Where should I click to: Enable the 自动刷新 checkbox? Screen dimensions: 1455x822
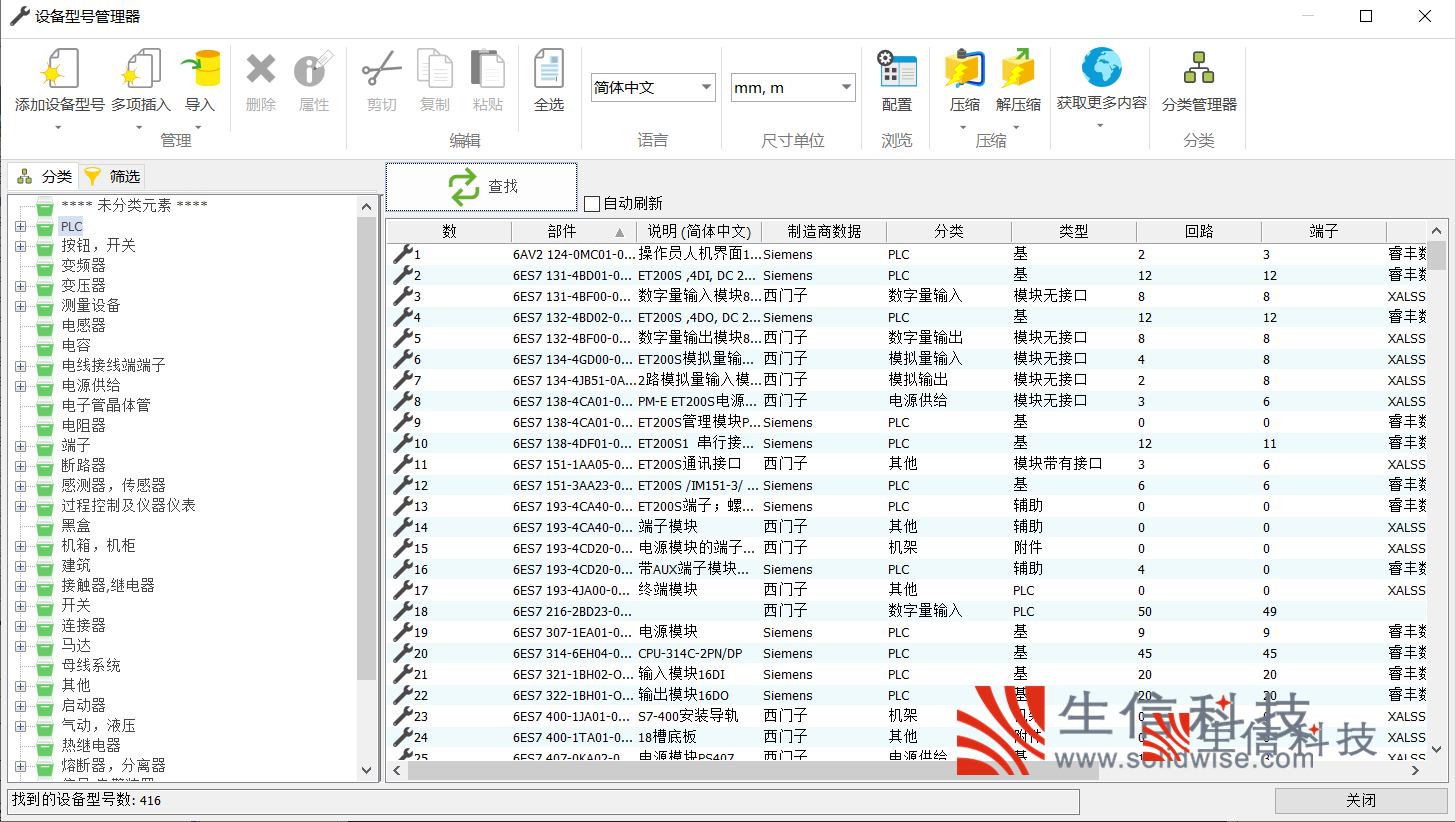pyautogui.click(x=592, y=204)
